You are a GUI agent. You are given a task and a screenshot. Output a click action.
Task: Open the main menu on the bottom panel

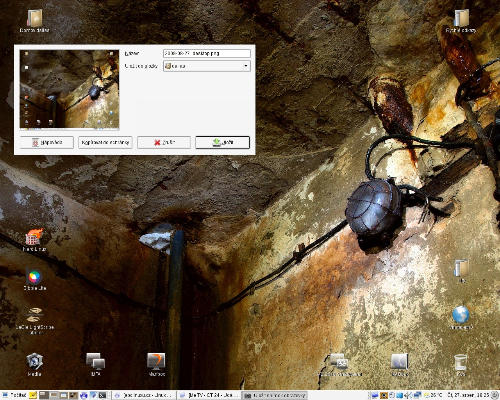[14, 395]
